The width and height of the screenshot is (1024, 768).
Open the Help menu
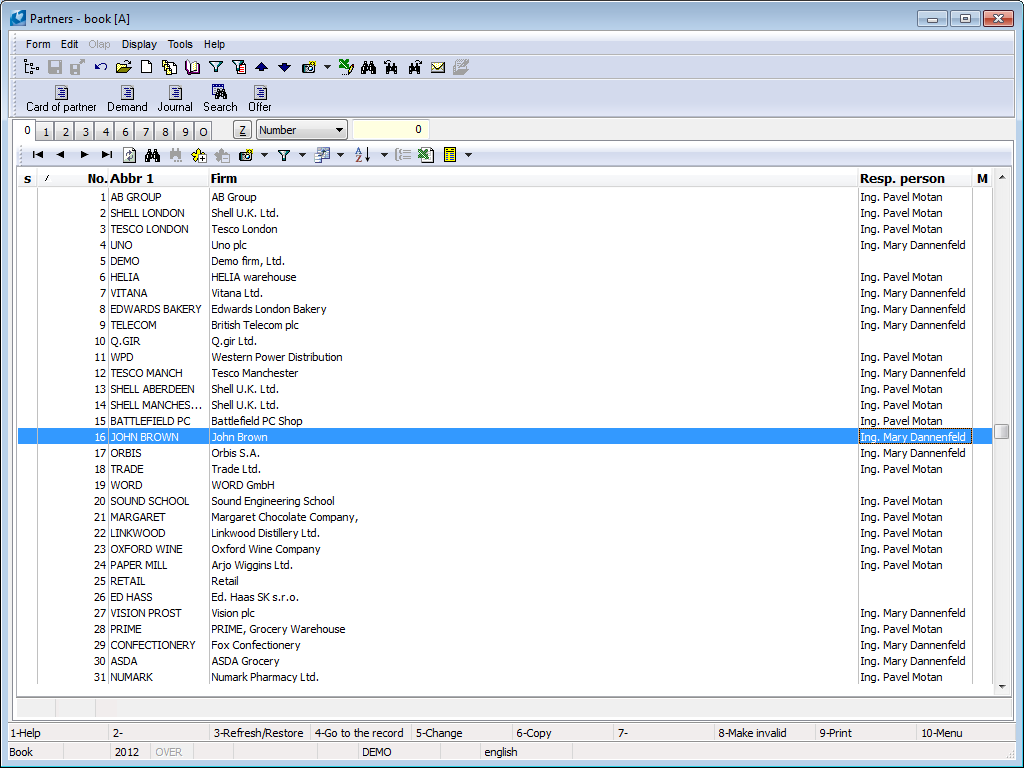coord(214,44)
